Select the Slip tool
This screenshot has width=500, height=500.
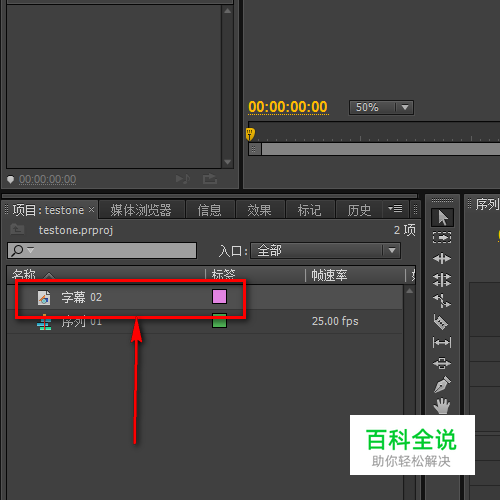point(442,342)
